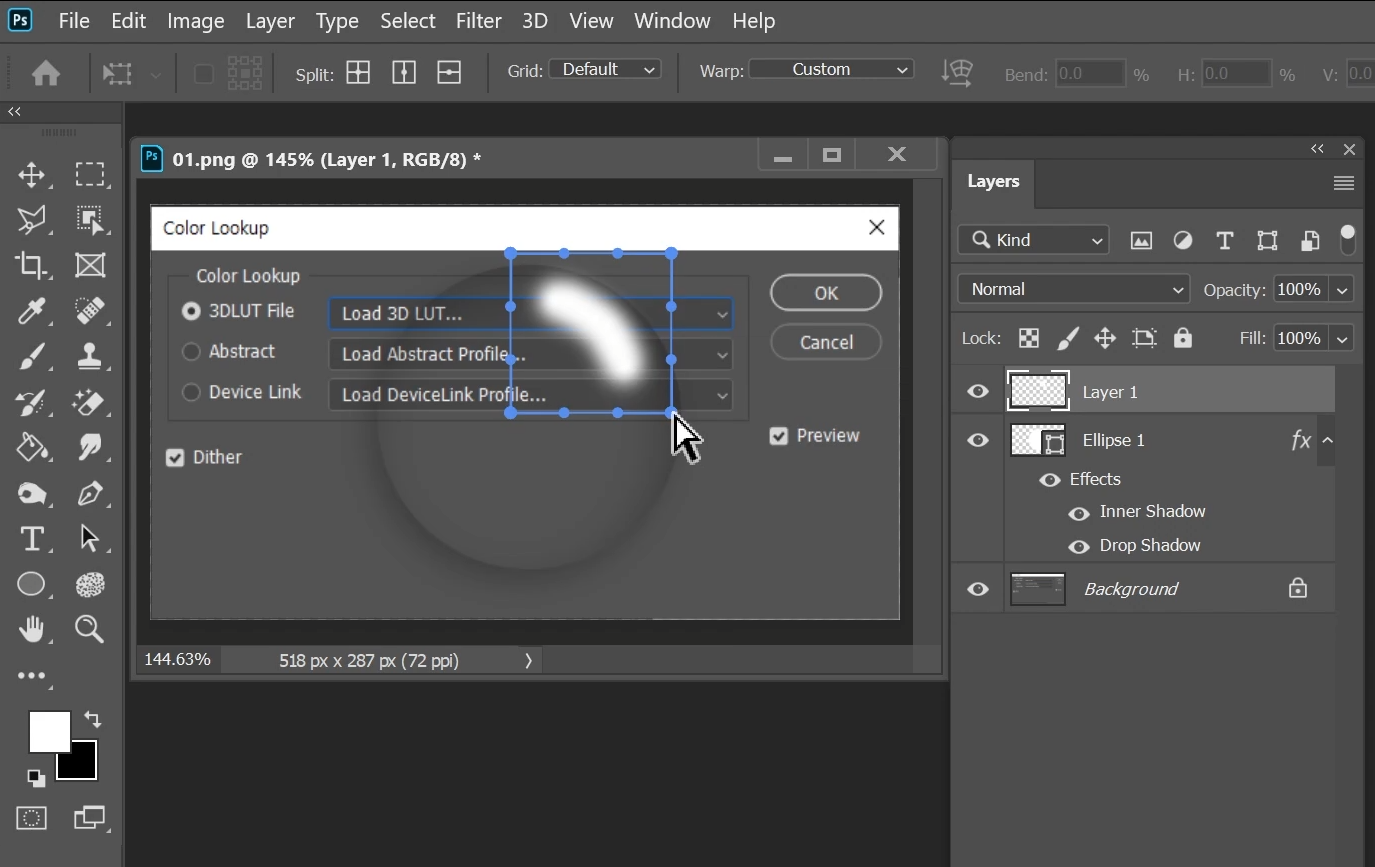The width and height of the screenshot is (1375, 867).
Task: Select the Polygonal Lasso tool
Action: [31, 219]
